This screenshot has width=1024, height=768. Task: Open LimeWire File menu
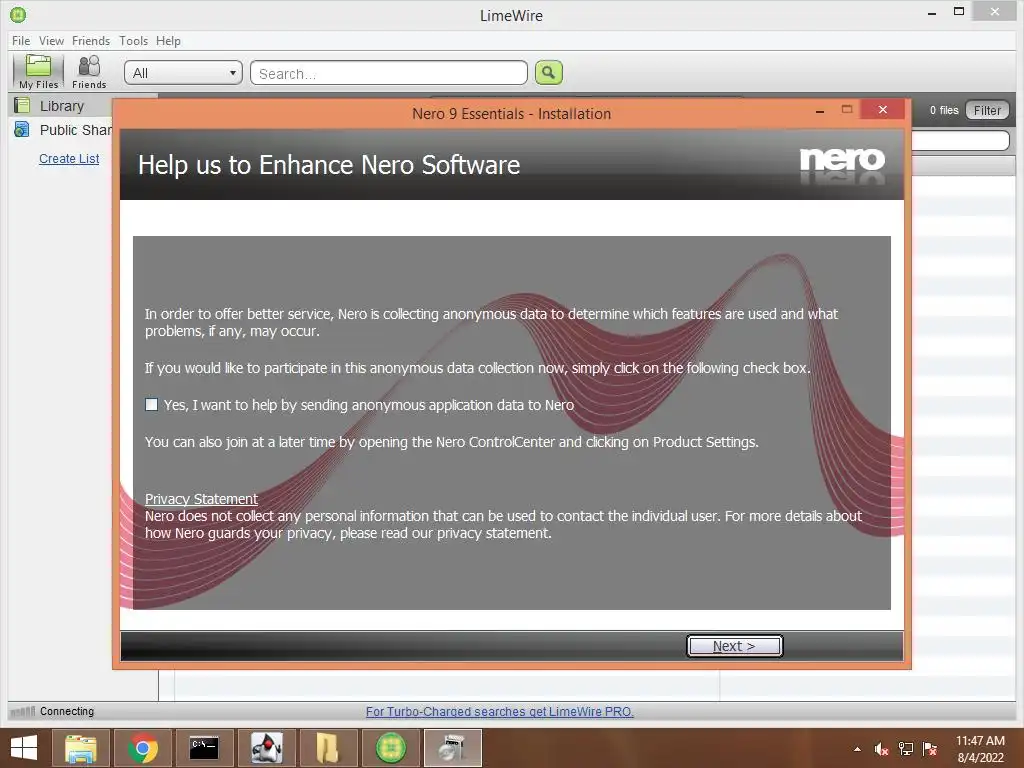click(x=21, y=40)
